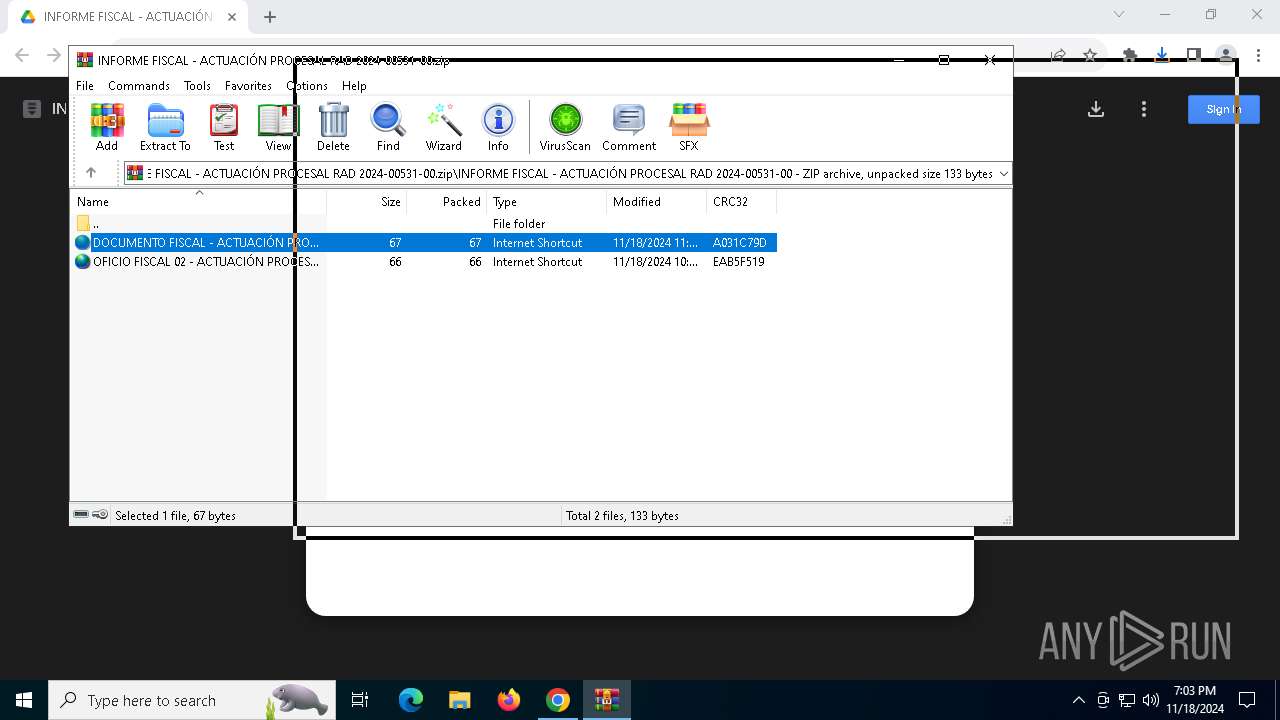Open the Extract To tool
This screenshot has width=1280, height=720.
[165, 127]
